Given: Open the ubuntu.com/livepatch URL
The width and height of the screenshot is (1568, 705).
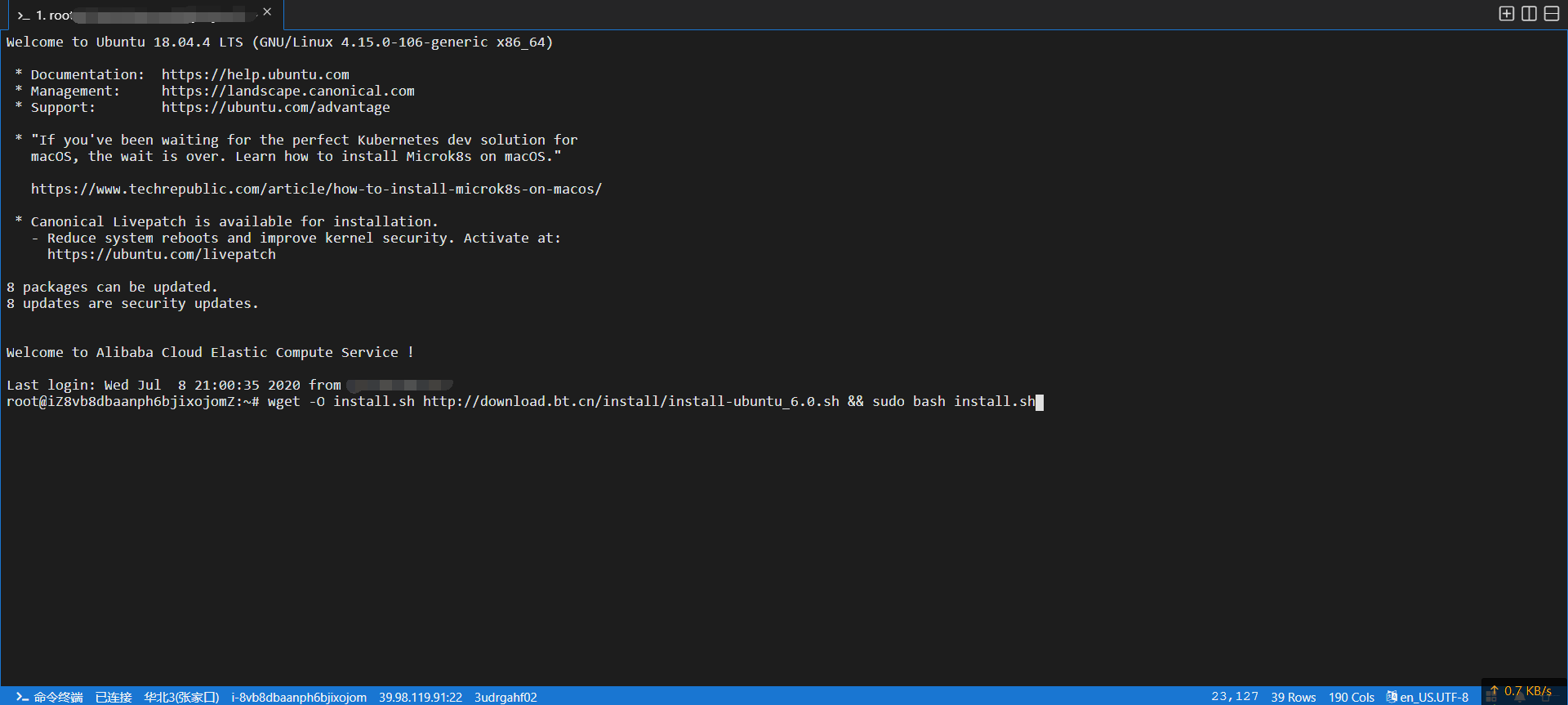Looking at the screenshot, I should [x=162, y=254].
